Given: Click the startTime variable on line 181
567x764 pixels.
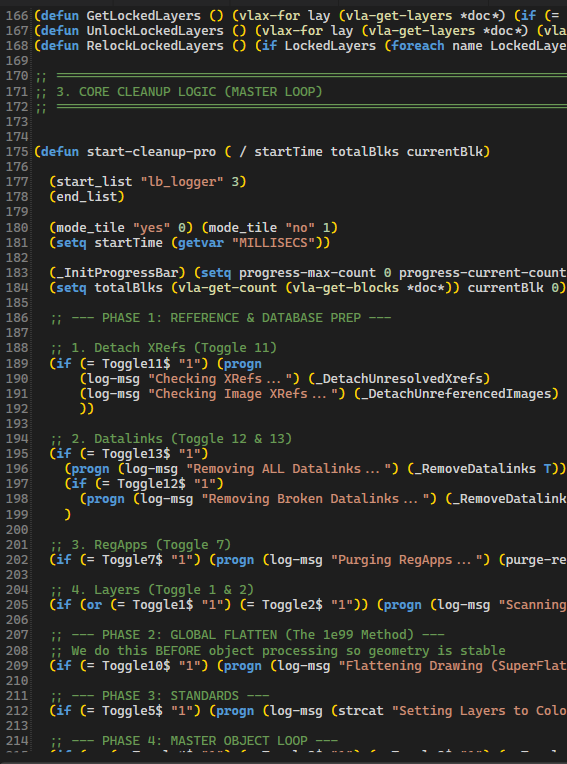Looking at the screenshot, I should click(128, 242).
